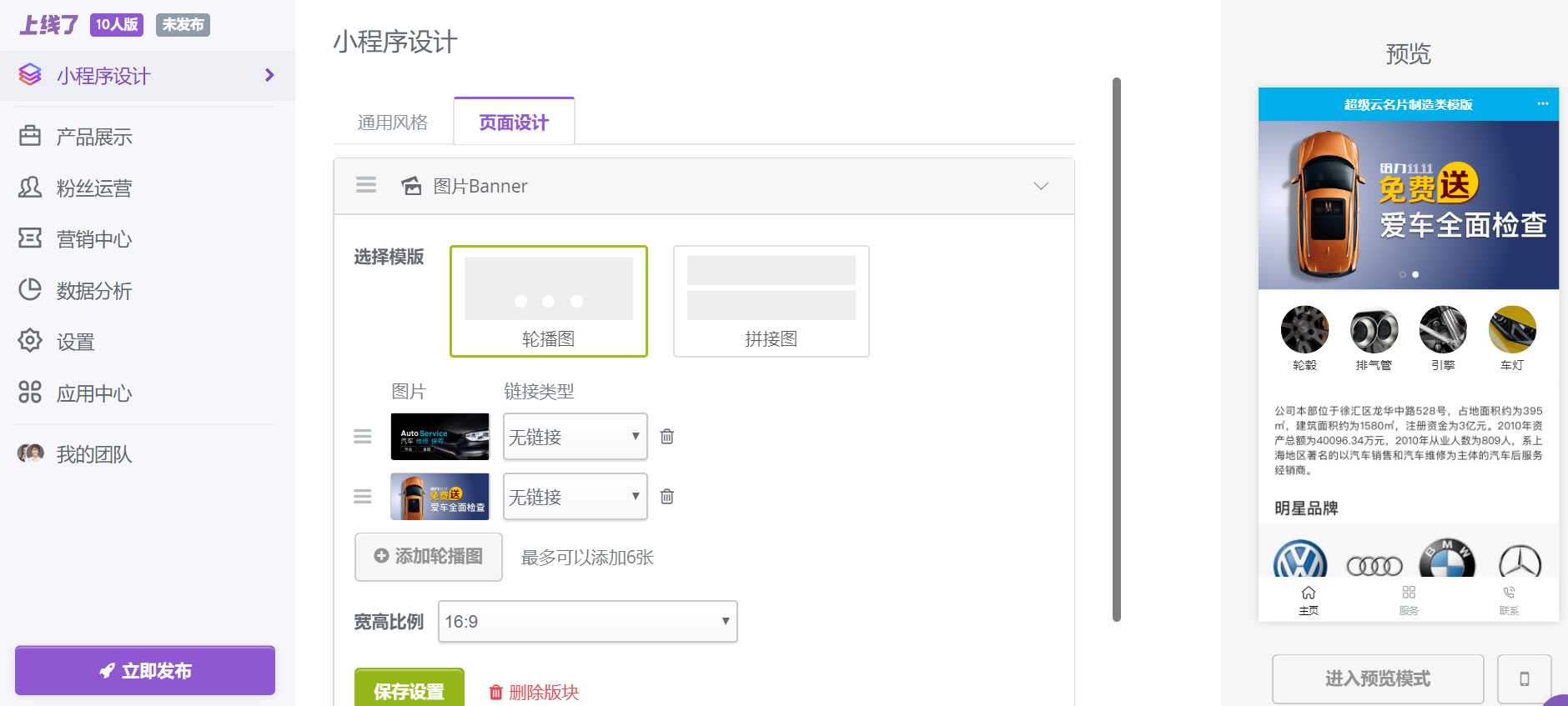Click the 排气管 category icon in preview
1568x706 pixels.
click(x=1374, y=329)
